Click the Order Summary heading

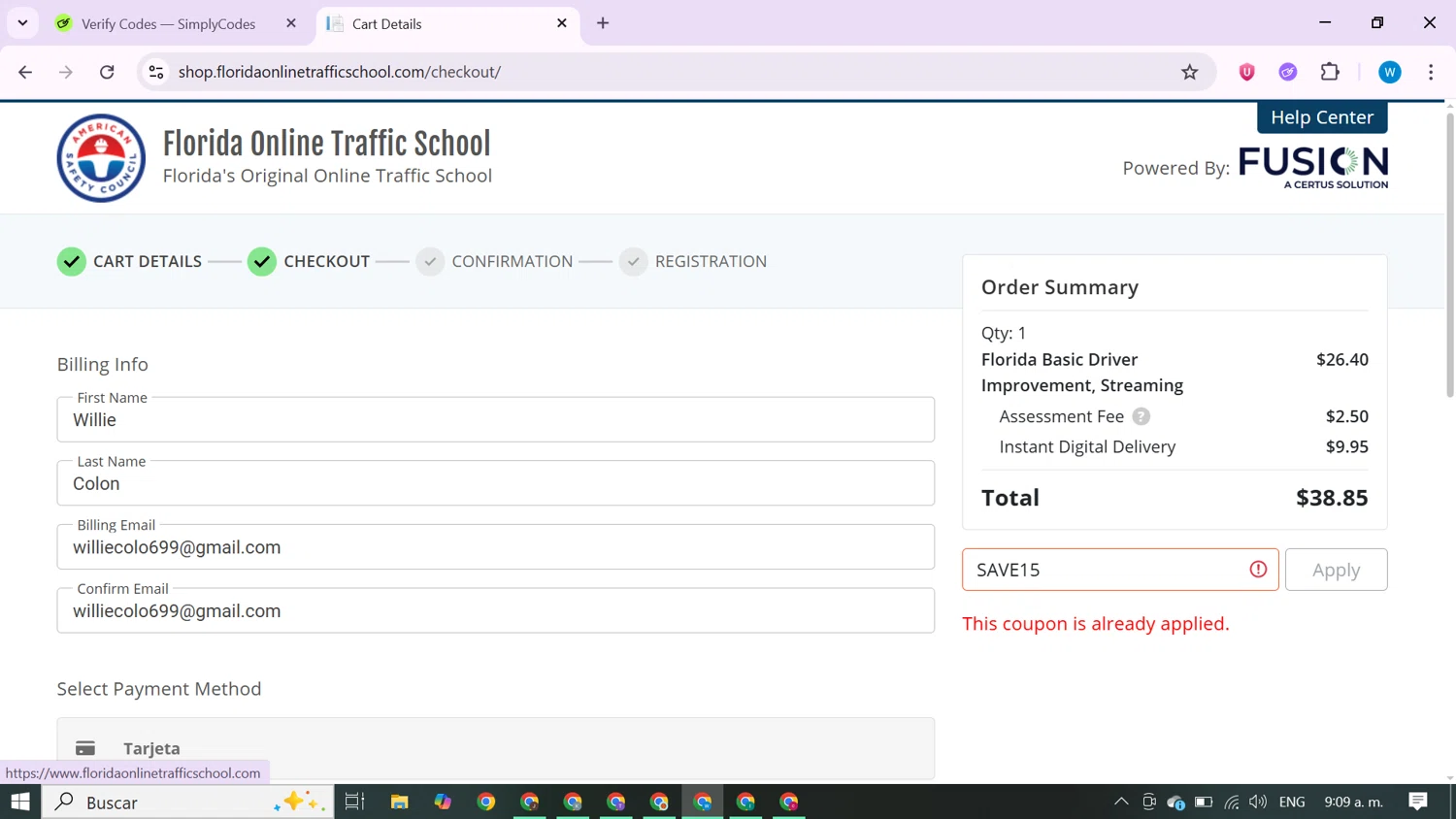click(x=1060, y=287)
